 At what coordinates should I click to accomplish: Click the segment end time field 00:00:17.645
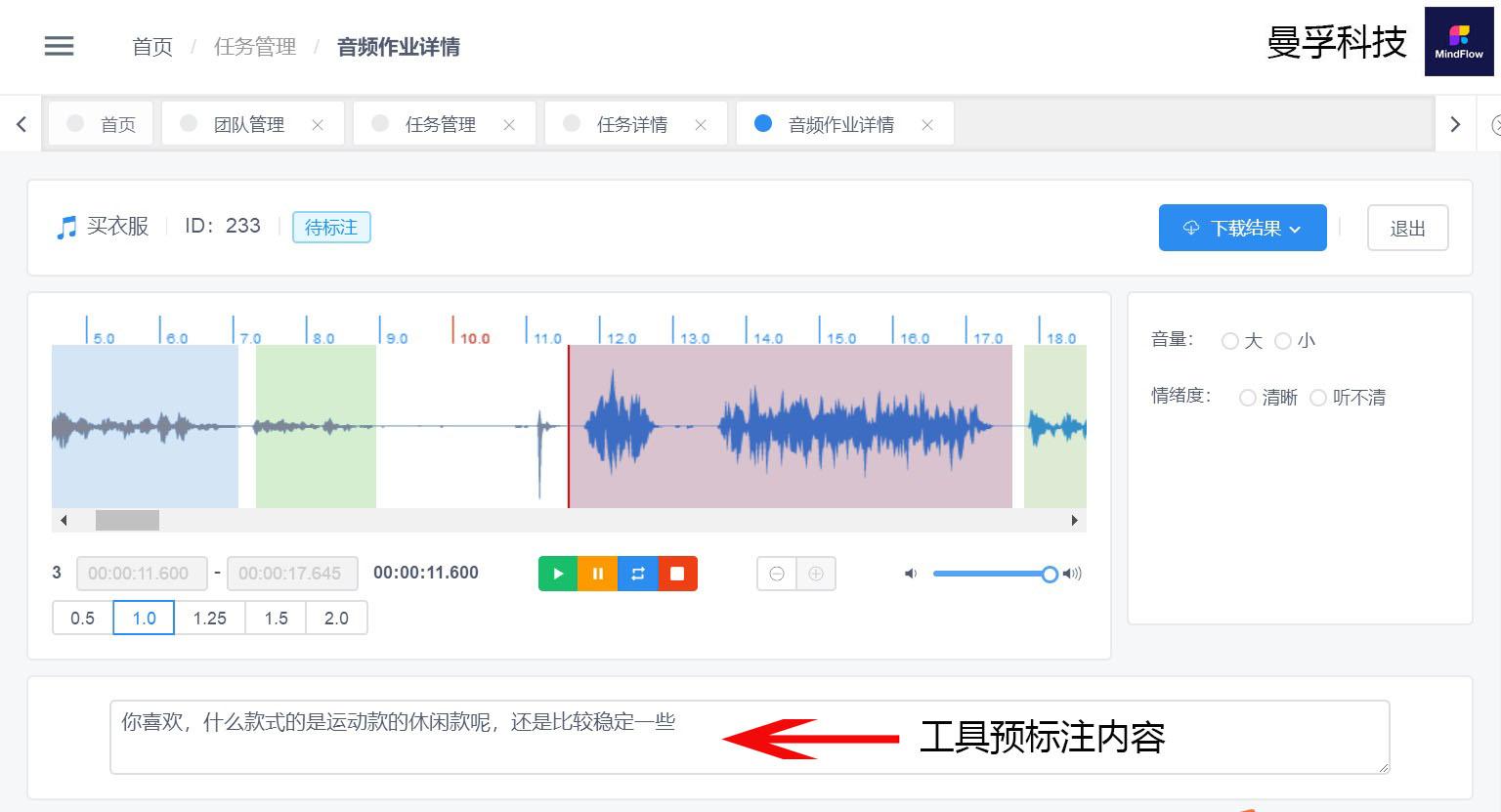292,574
